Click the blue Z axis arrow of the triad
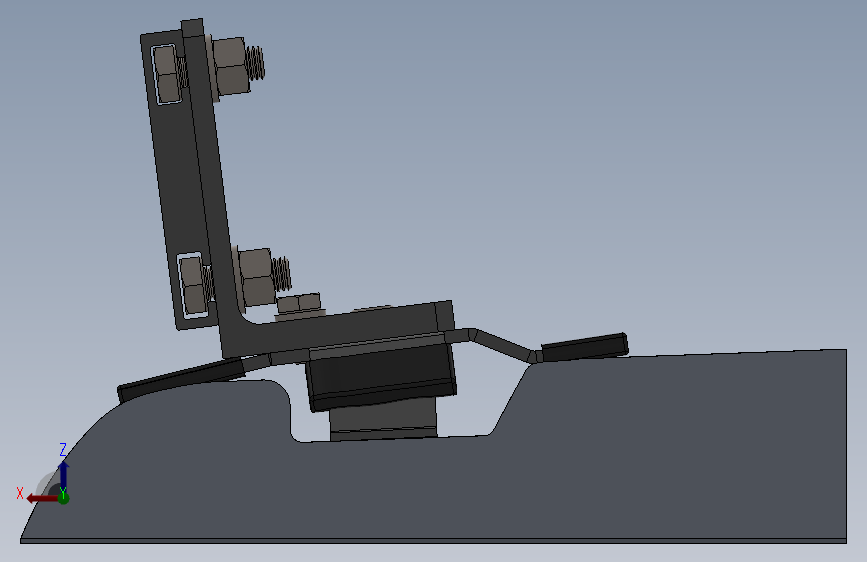This screenshot has width=867, height=562. pyautogui.click(x=64, y=476)
